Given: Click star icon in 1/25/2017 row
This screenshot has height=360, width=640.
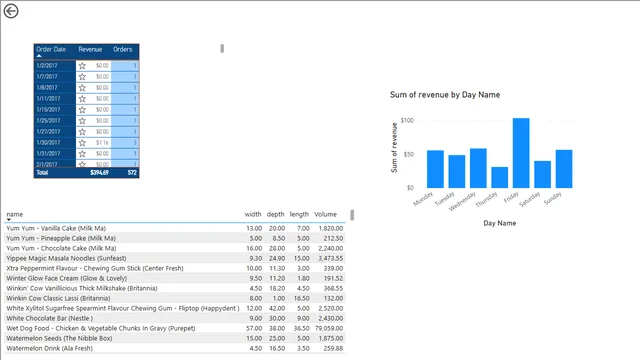Looking at the screenshot, I should tap(82, 121).
